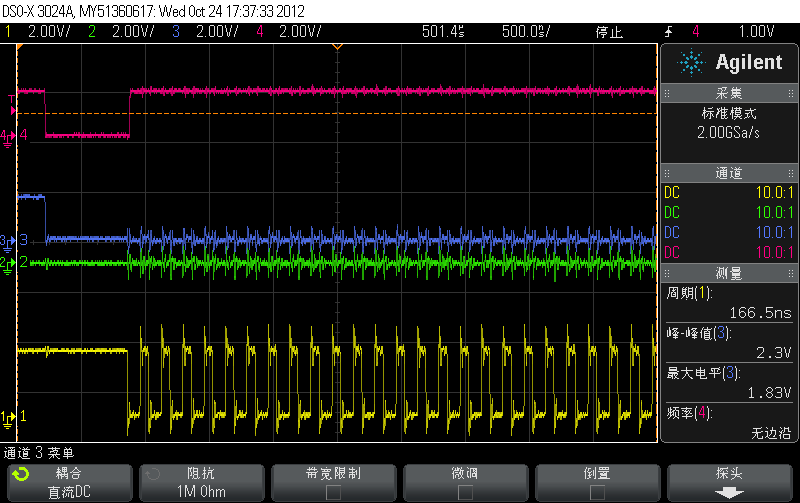The height and width of the screenshot is (503, 800).
Task: Open the 采集 acquisition panel header
Action: click(x=729, y=93)
